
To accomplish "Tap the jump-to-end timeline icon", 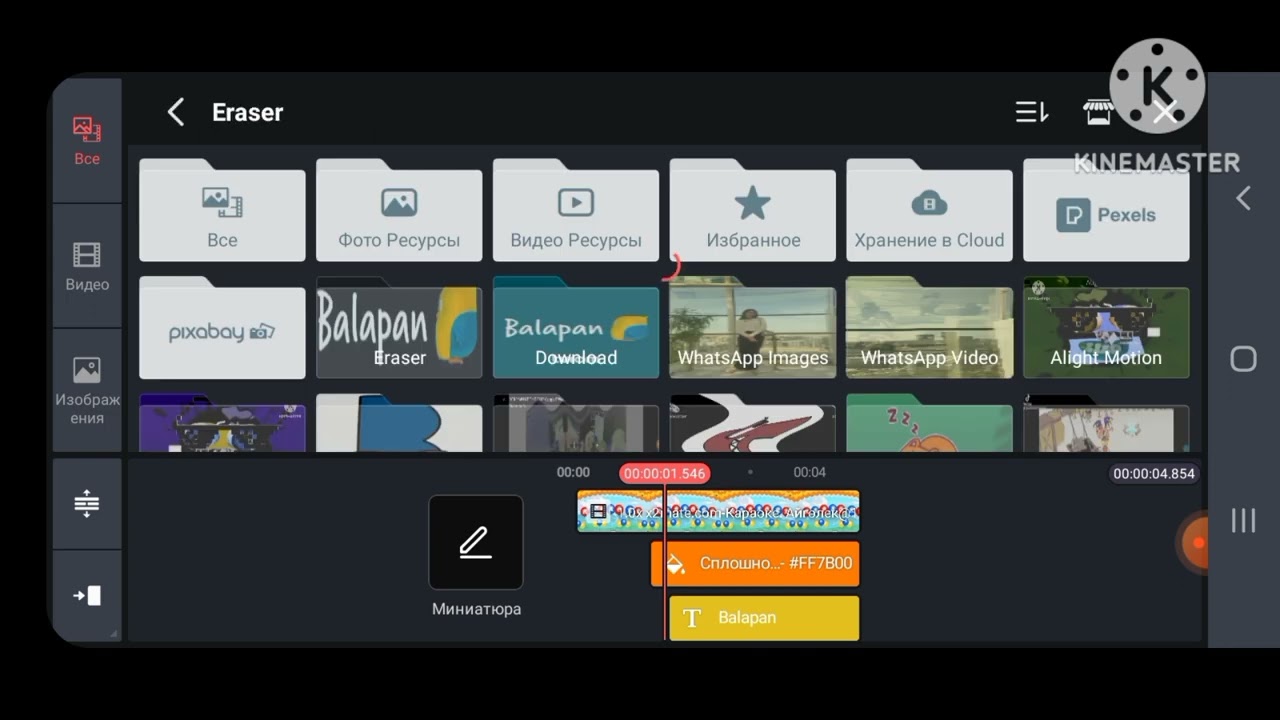I will (87, 596).
